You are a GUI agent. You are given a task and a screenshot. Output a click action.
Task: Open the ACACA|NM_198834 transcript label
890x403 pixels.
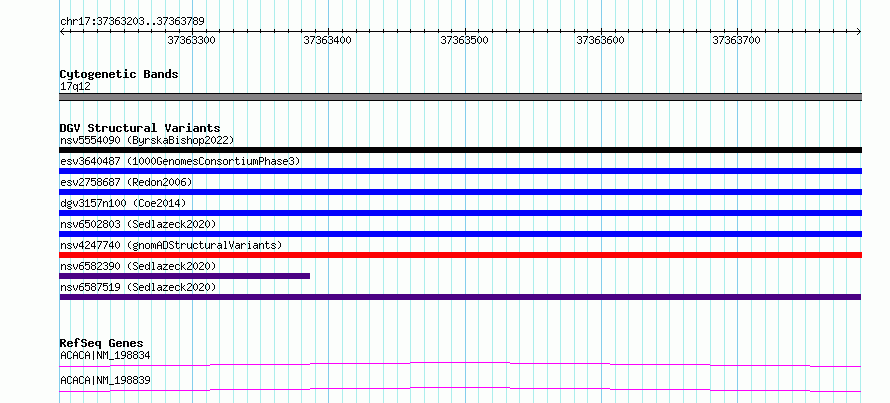tap(105, 356)
